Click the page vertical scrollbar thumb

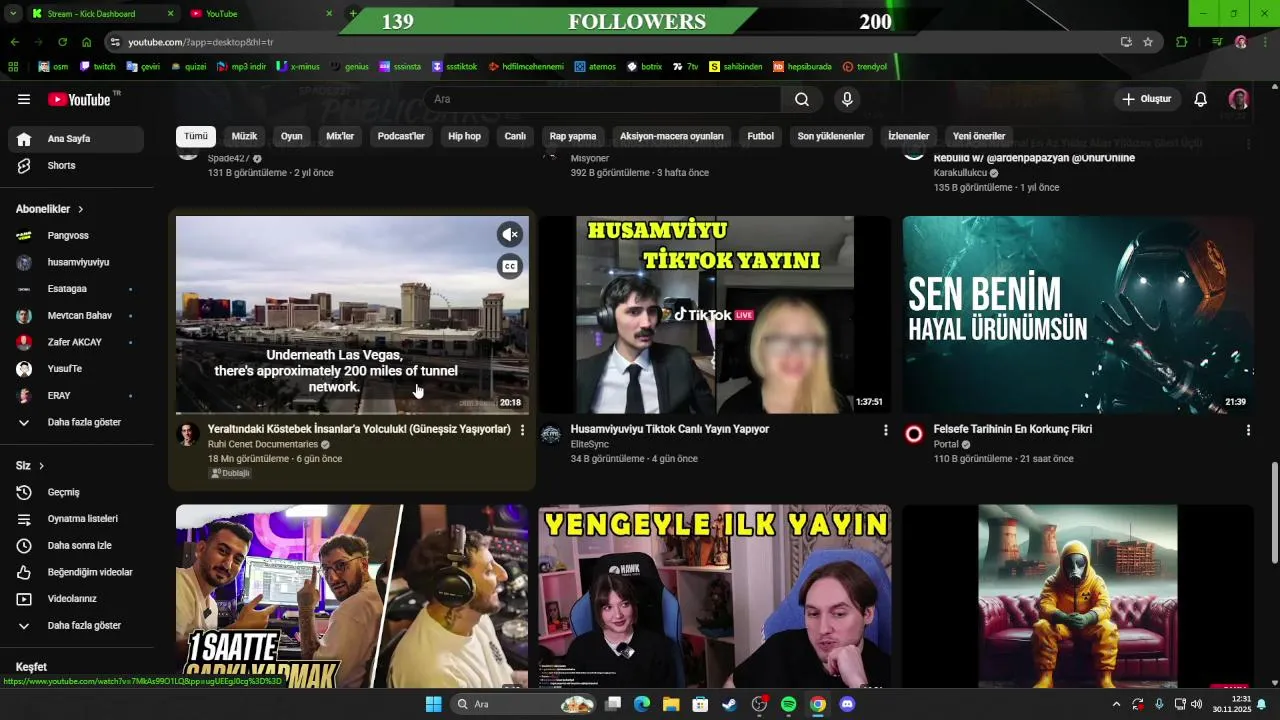point(1274,513)
